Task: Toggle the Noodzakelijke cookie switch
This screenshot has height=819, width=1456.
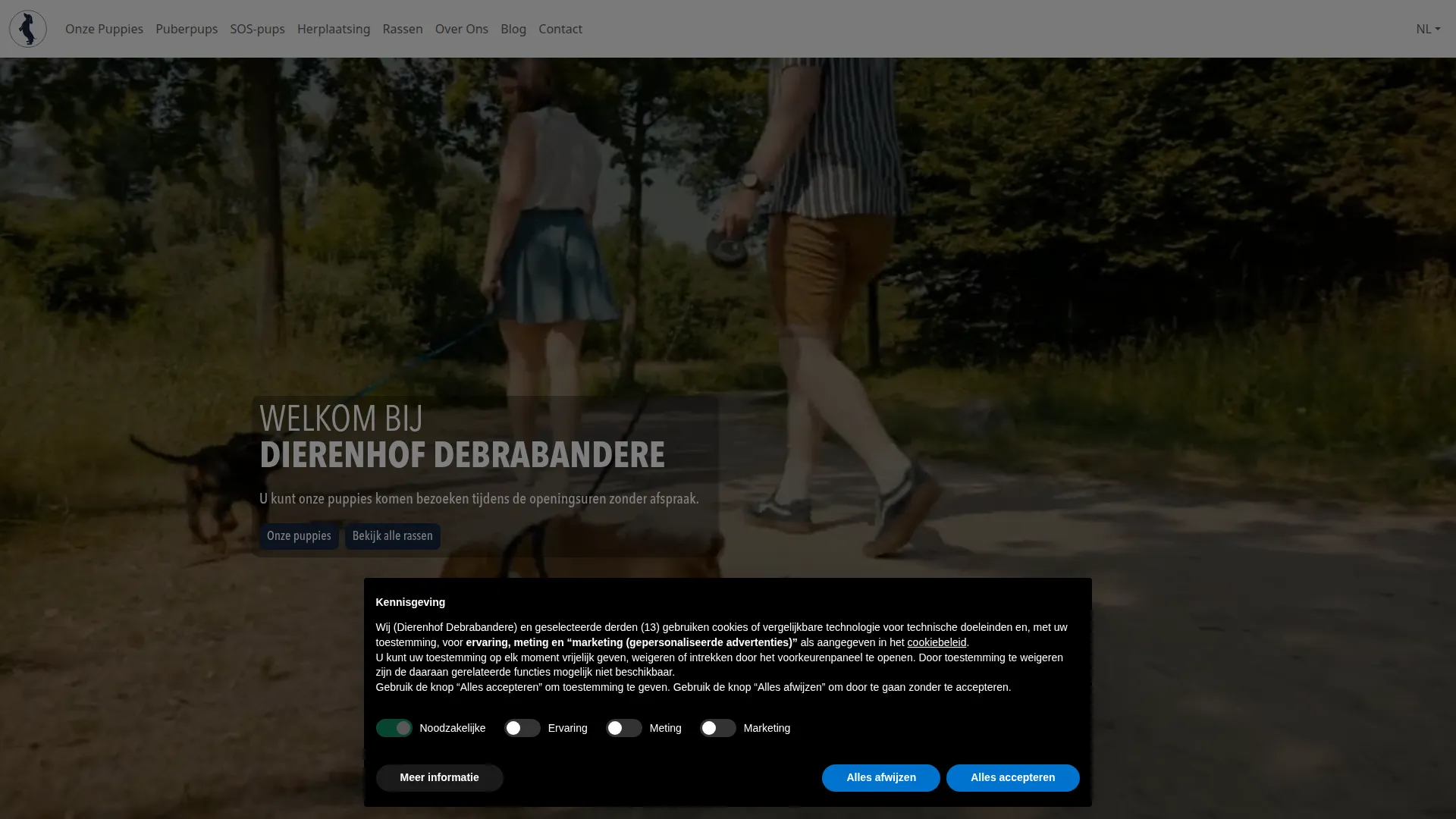Action: 394,728
